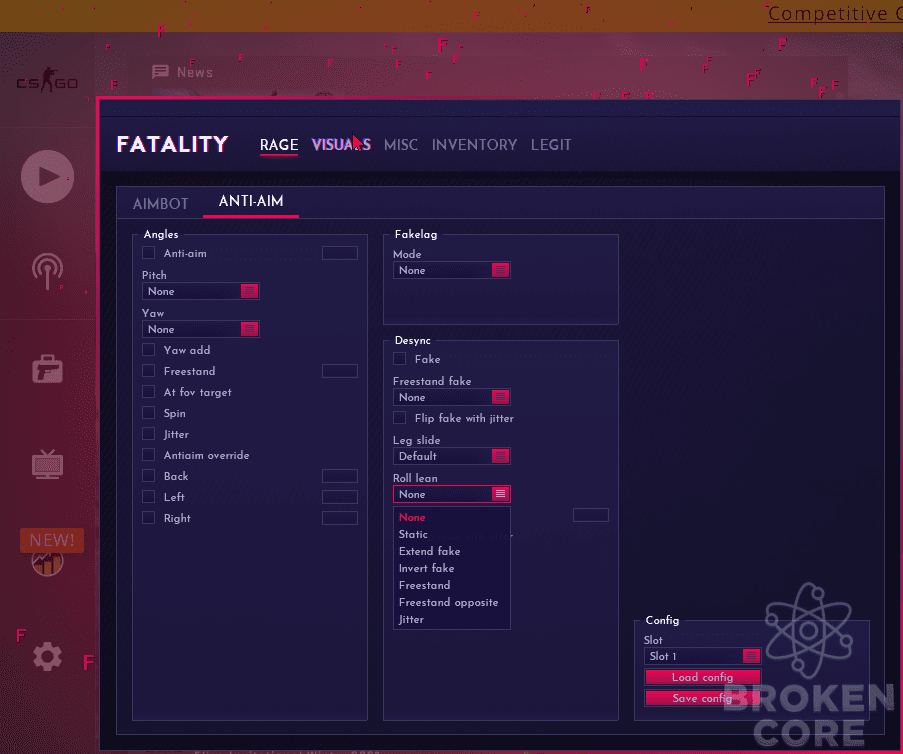The width and height of the screenshot is (903, 754).
Task: Collapse the Roll lean dropdown
Action: coord(452,494)
